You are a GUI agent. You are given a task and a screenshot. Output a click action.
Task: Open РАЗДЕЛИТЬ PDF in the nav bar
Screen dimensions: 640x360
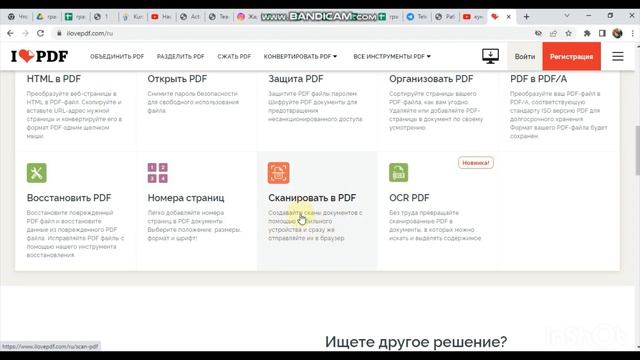point(180,56)
